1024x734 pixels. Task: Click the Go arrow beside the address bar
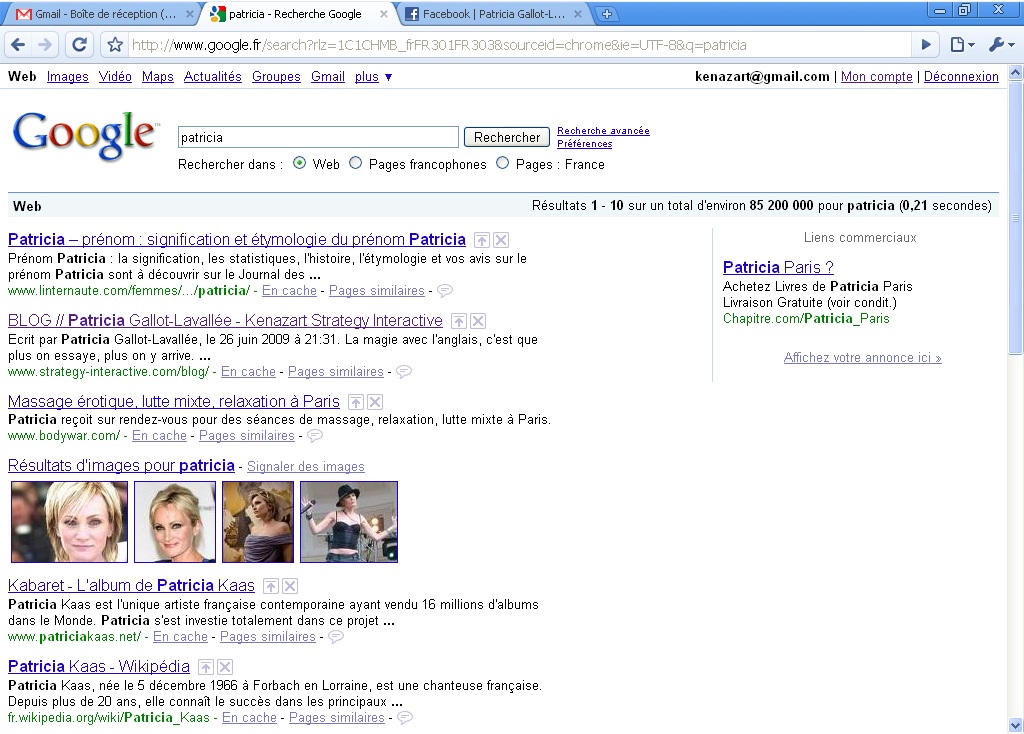(x=926, y=44)
